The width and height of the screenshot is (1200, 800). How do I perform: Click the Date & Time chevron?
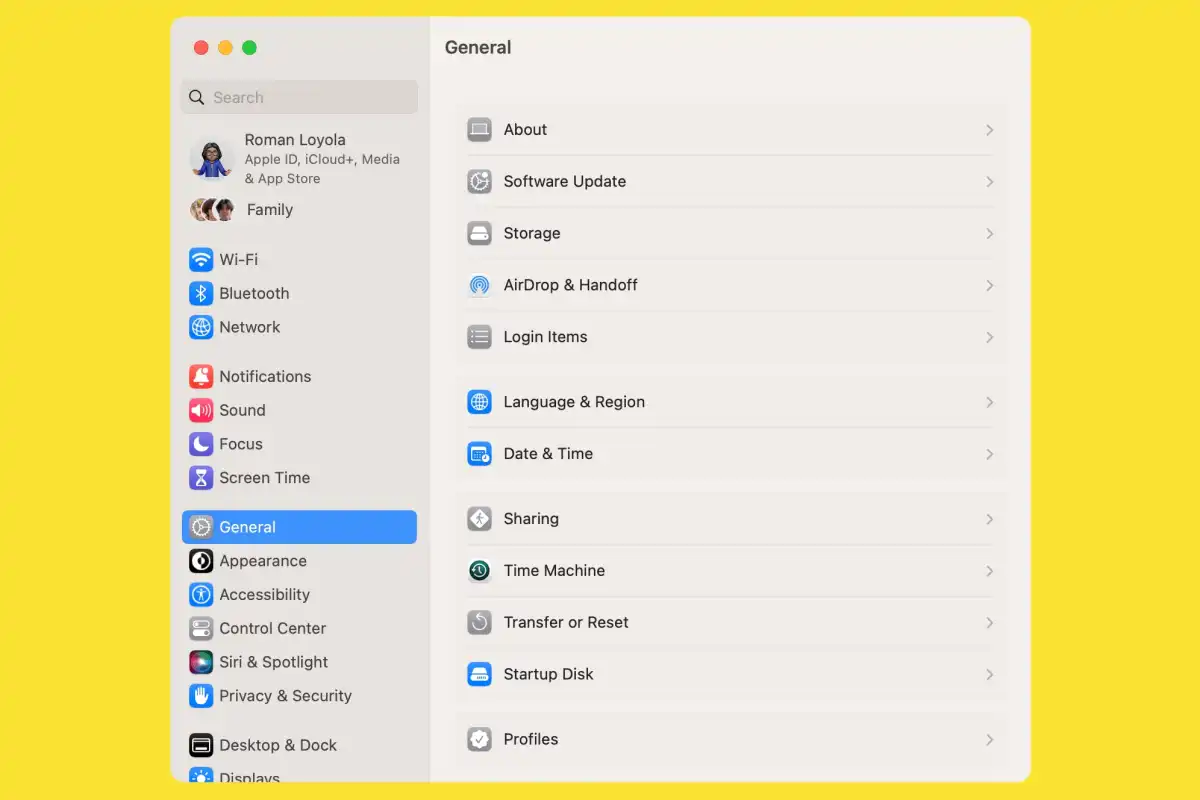tap(989, 454)
